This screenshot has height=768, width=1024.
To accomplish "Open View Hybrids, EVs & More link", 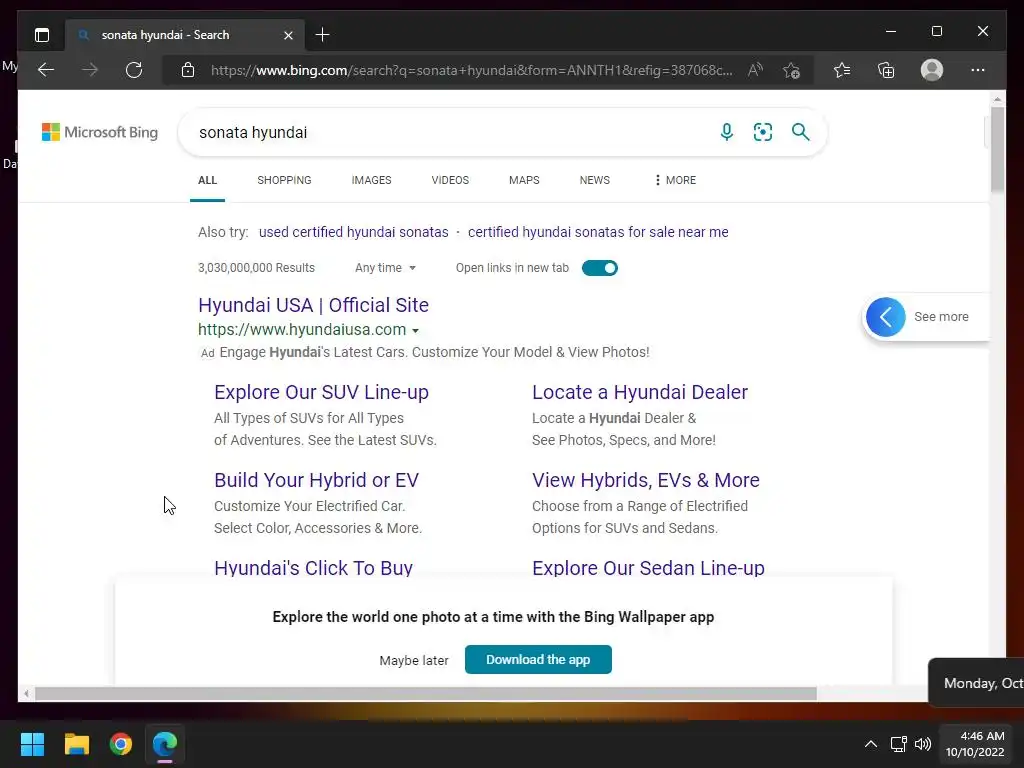I will click(x=646, y=480).
